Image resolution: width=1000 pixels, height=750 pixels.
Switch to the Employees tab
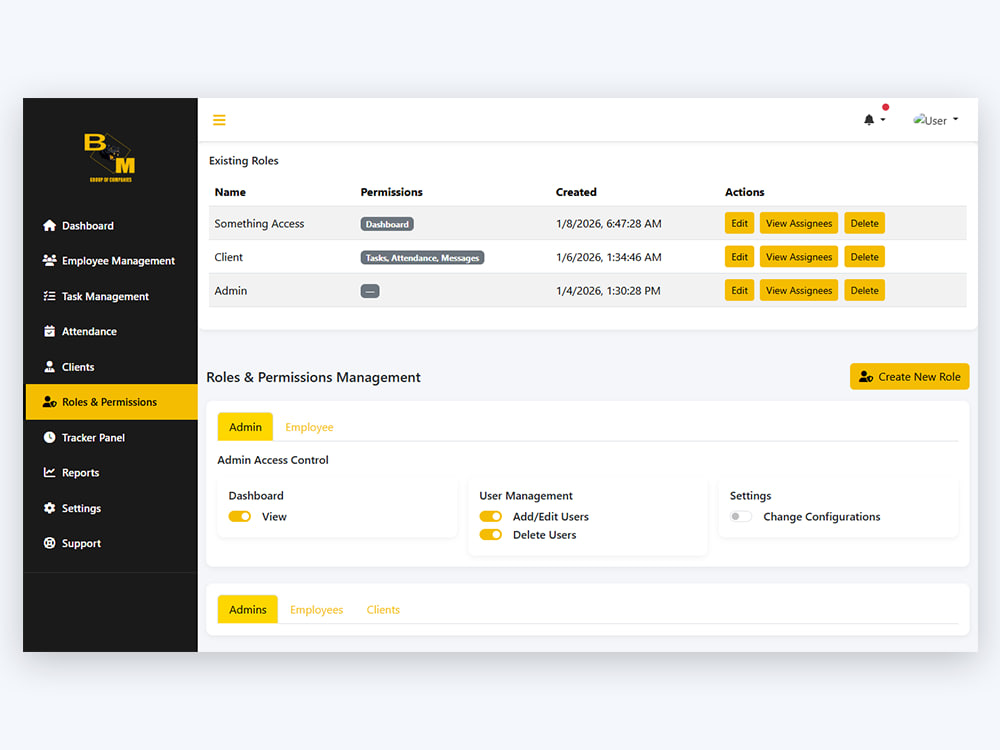[x=316, y=609]
